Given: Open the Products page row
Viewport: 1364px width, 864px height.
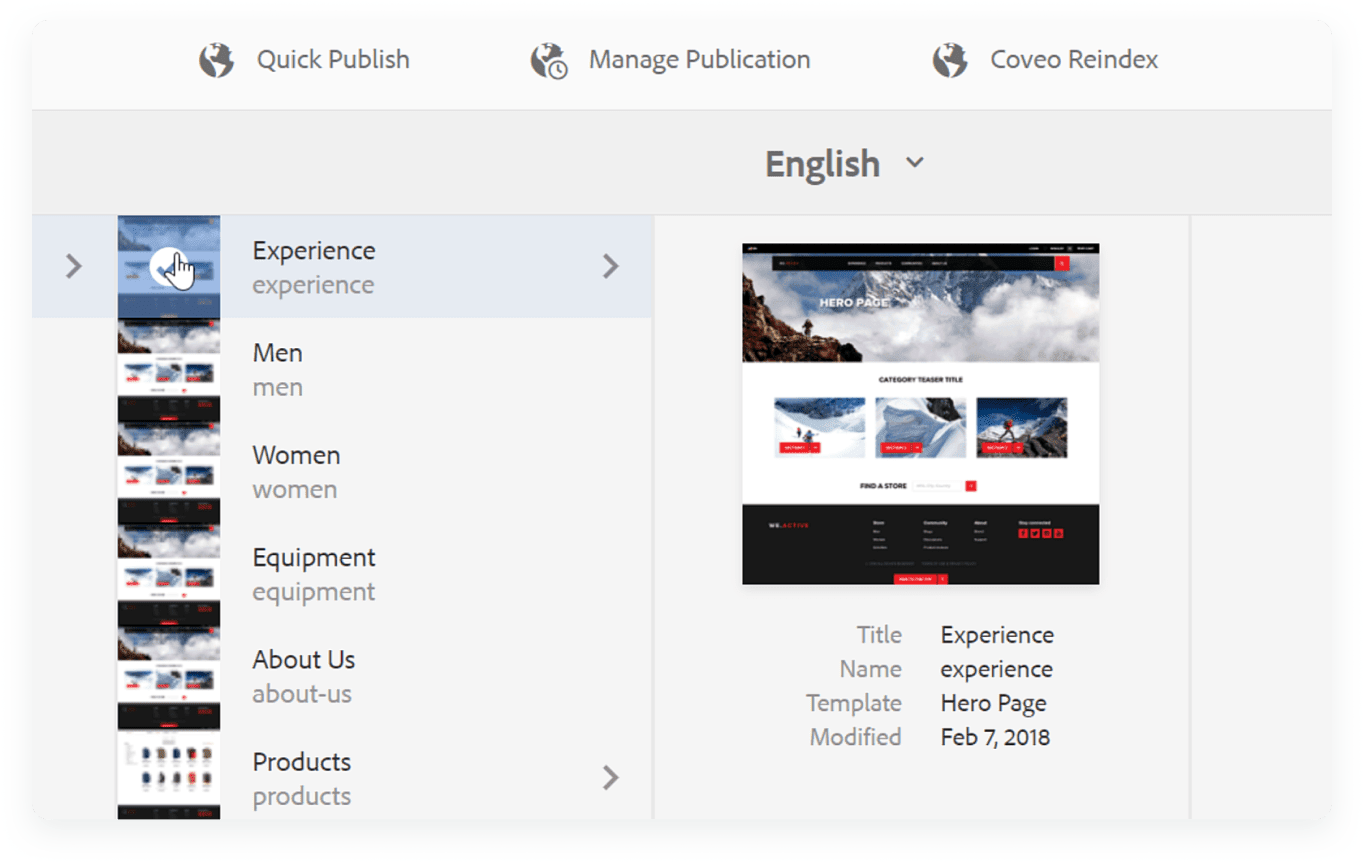Looking at the screenshot, I should point(342,775).
